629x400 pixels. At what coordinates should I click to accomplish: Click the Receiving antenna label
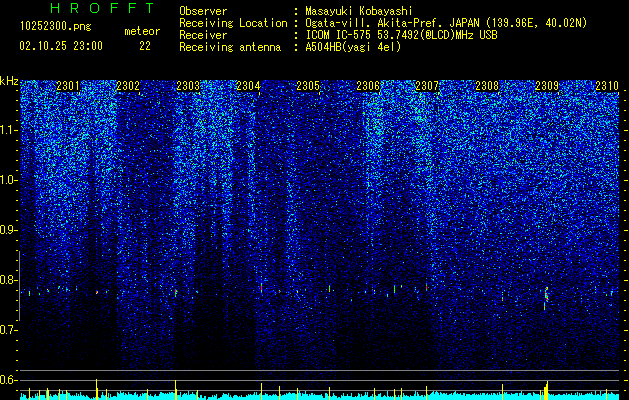tap(230, 47)
